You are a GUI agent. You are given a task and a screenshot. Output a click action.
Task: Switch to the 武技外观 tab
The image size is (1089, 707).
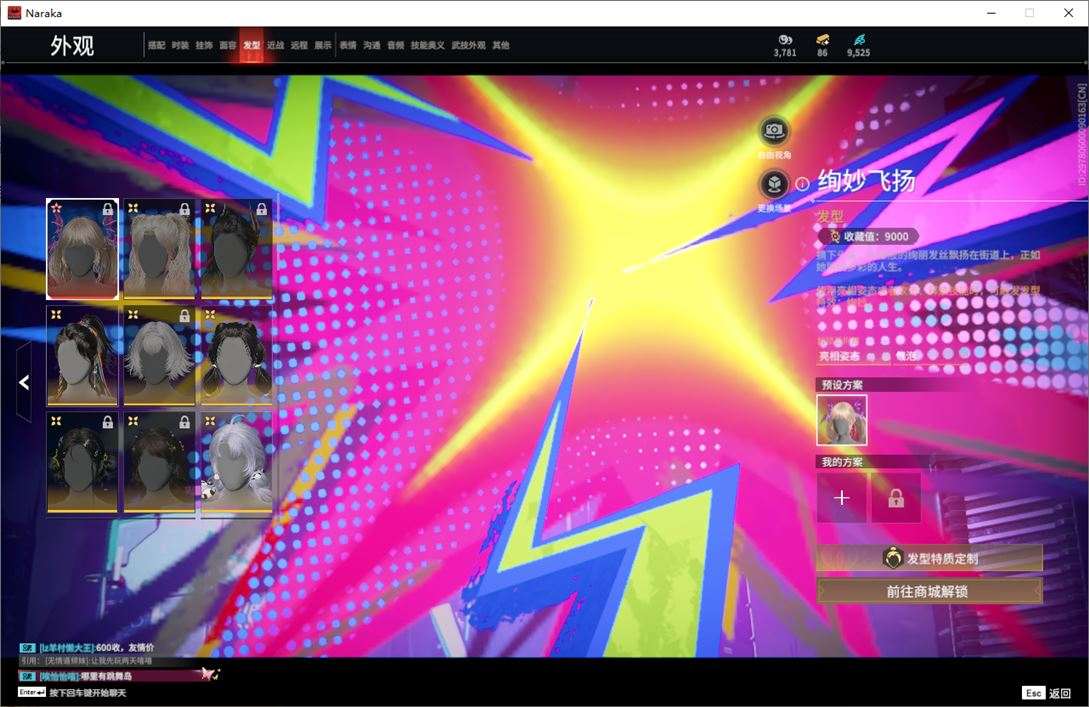click(469, 45)
